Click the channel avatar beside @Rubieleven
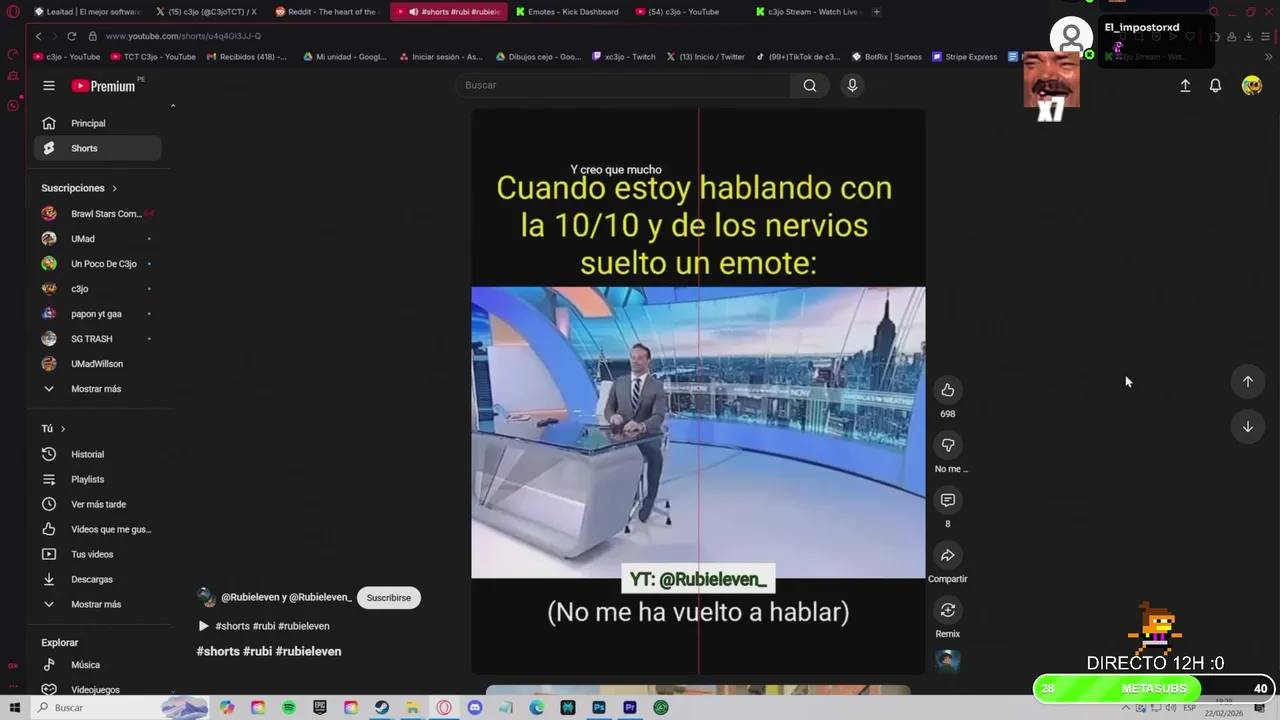Screen dimensions: 1280x720 (206, 598)
